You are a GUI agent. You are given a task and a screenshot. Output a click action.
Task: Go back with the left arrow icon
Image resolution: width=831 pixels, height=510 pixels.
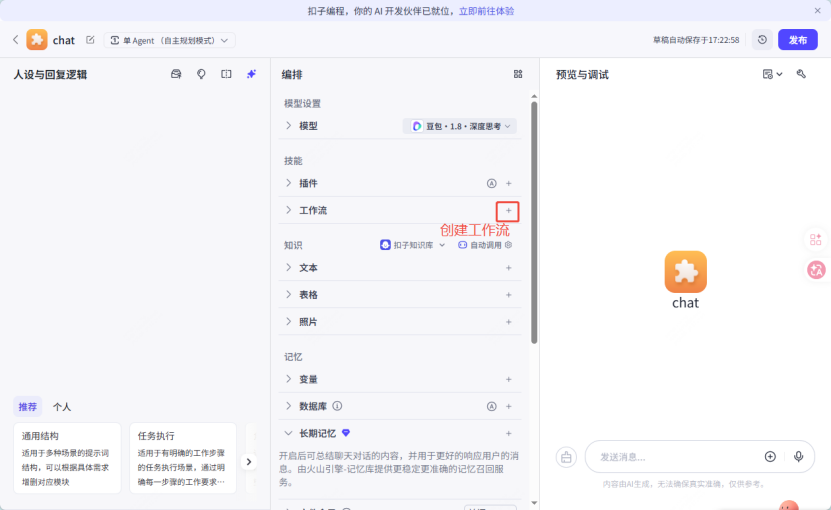point(15,40)
